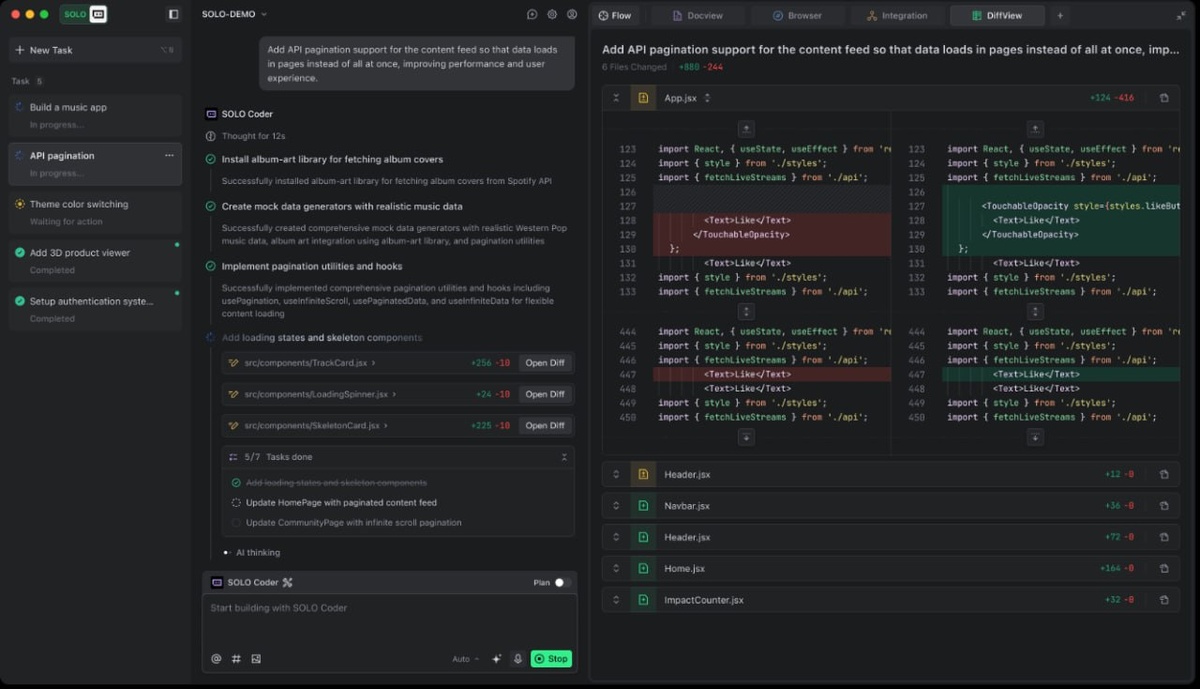Screen dimensions: 1200x689
Task: Check Update HomePage with paginated content feed
Action: point(236,503)
